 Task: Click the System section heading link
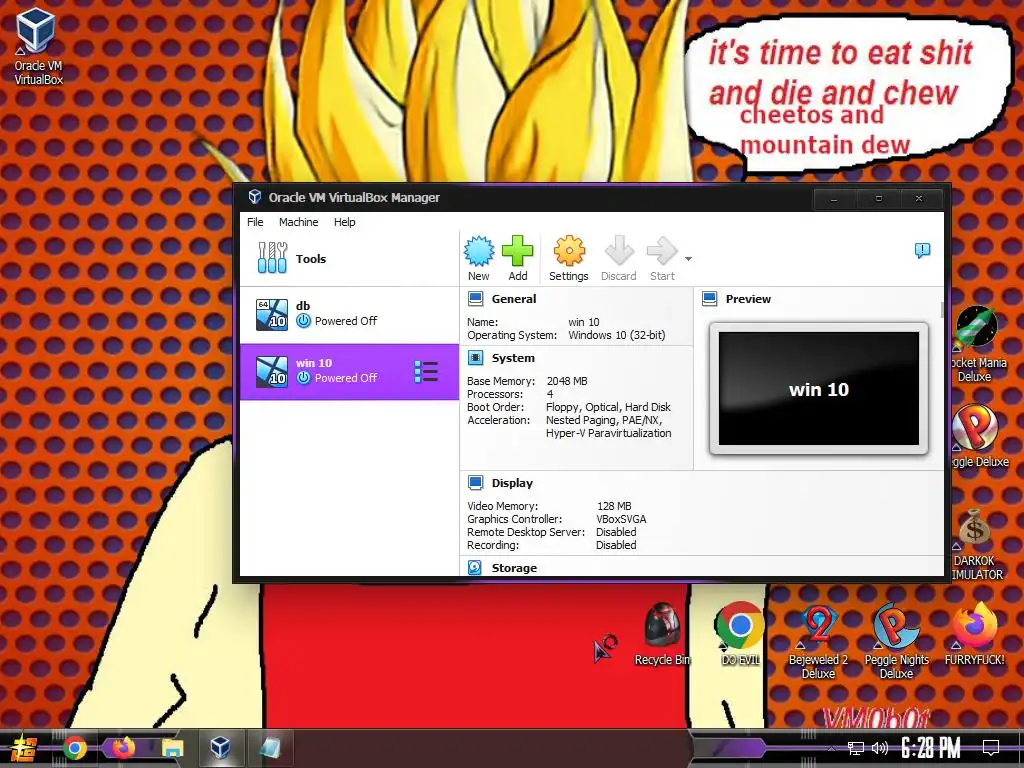pyautogui.click(x=513, y=358)
